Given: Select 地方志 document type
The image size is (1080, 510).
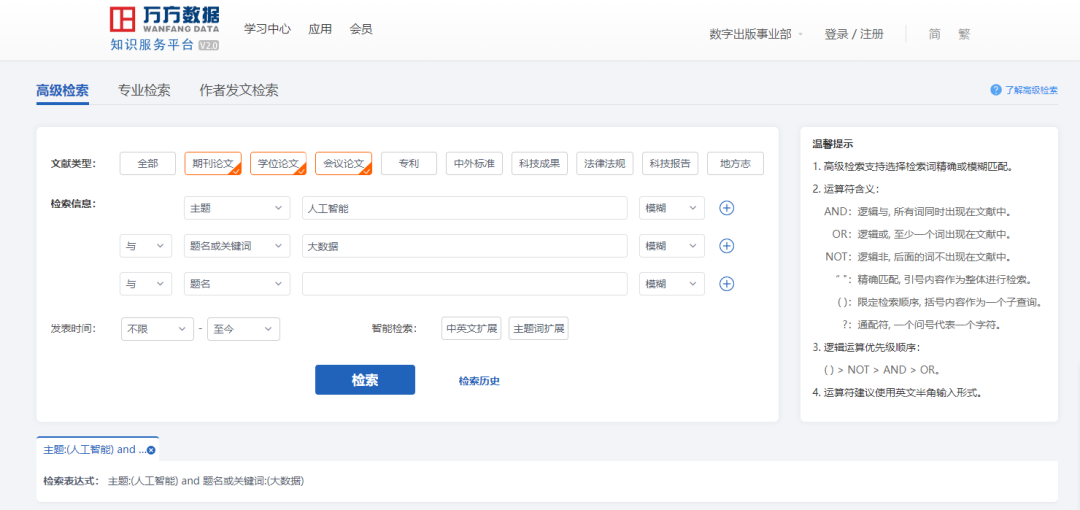Looking at the screenshot, I should click(x=736, y=163).
